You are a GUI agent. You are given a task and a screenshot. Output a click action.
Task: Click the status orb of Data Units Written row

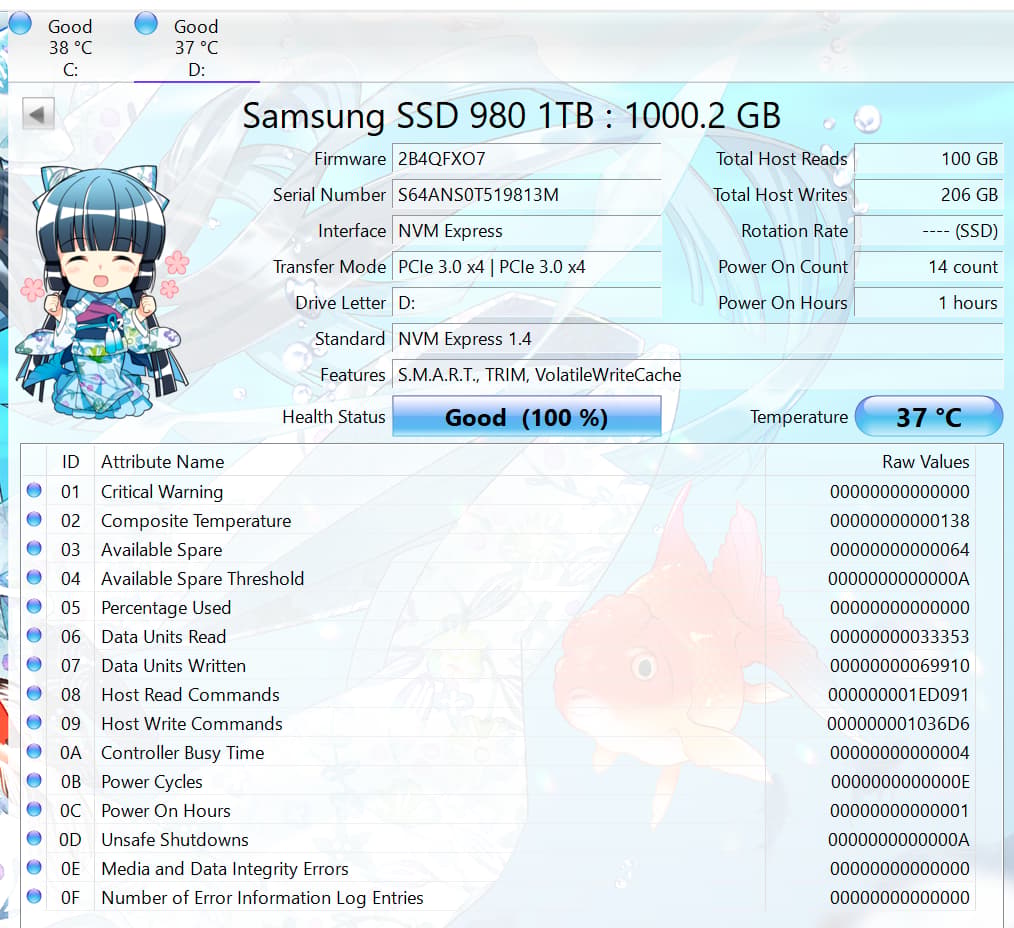tap(34, 665)
